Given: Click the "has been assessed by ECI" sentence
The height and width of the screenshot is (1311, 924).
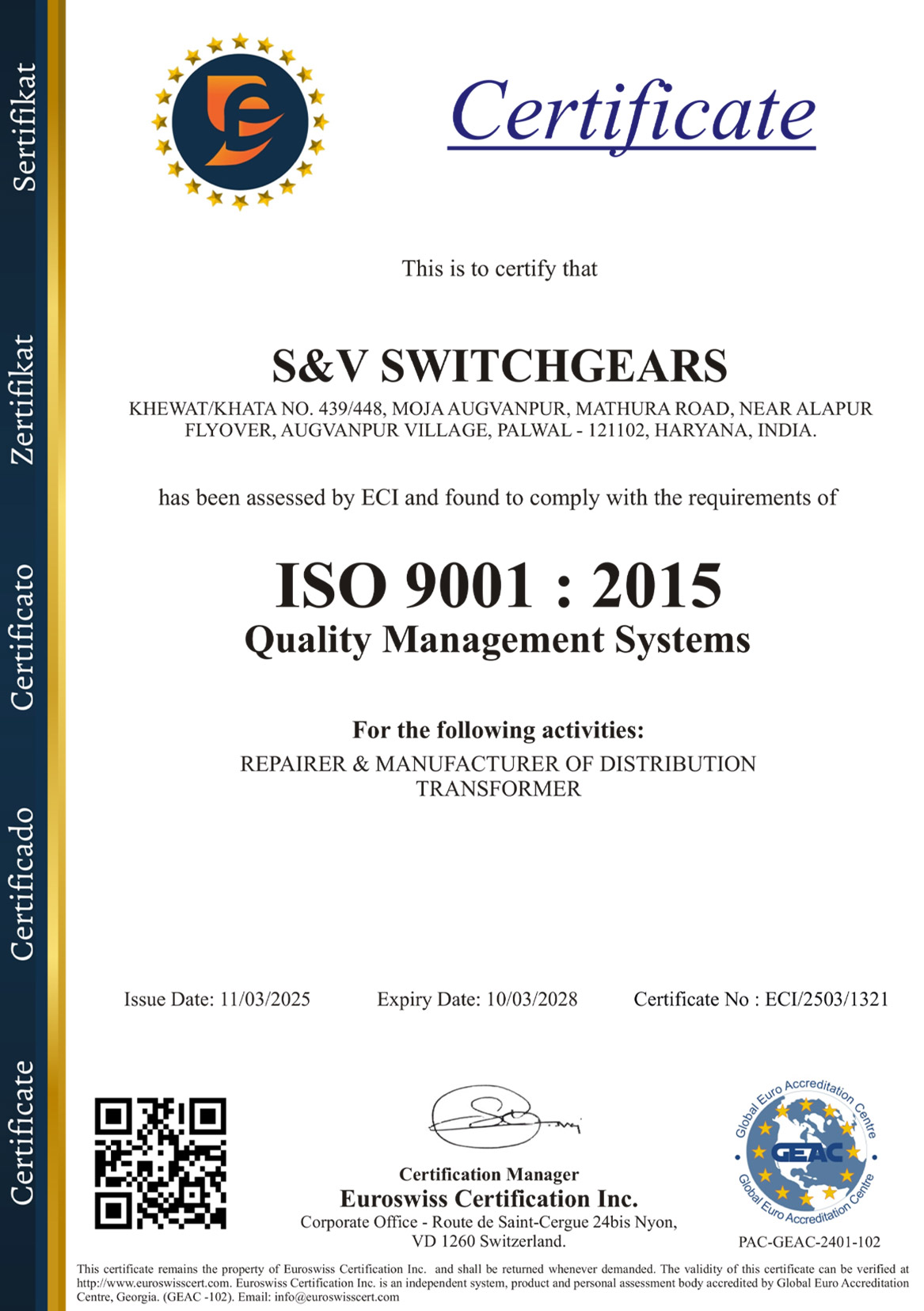Looking at the screenshot, I should click(x=498, y=497).
